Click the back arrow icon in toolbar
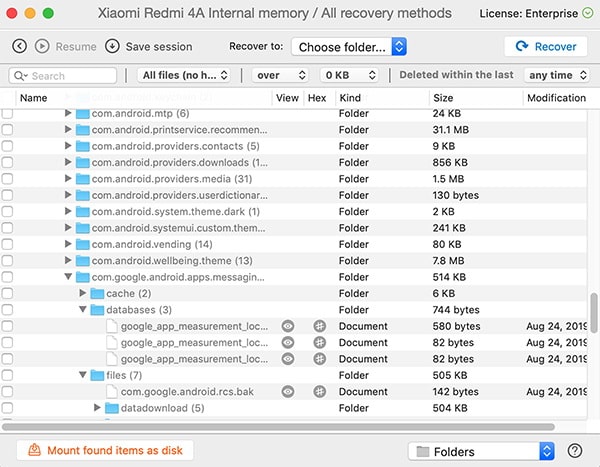The width and height of the screenshot is (600, 467). coord(20,46)
